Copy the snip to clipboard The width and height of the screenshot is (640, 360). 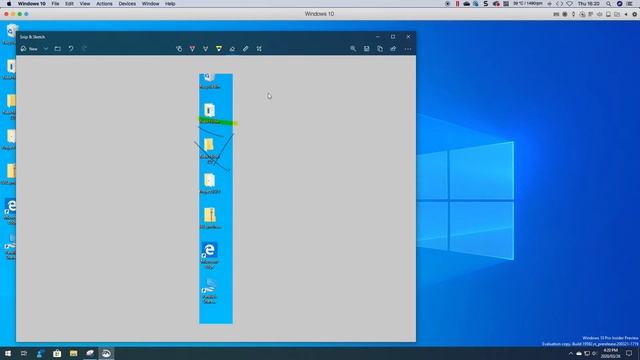click(380, 49)
